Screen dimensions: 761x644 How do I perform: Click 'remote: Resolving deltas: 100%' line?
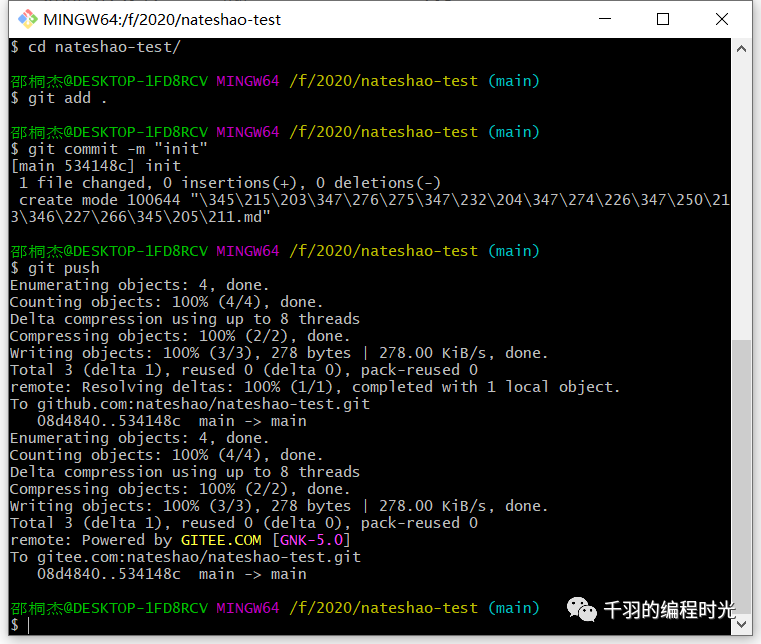315,387
